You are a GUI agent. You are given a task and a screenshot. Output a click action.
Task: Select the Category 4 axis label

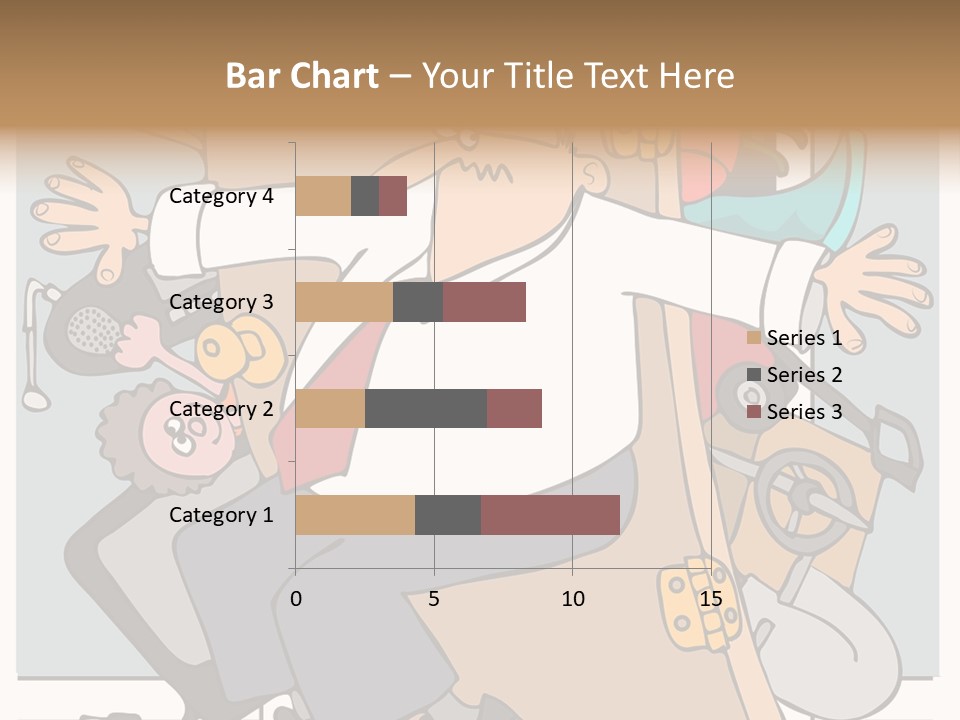tap(221, 196)
